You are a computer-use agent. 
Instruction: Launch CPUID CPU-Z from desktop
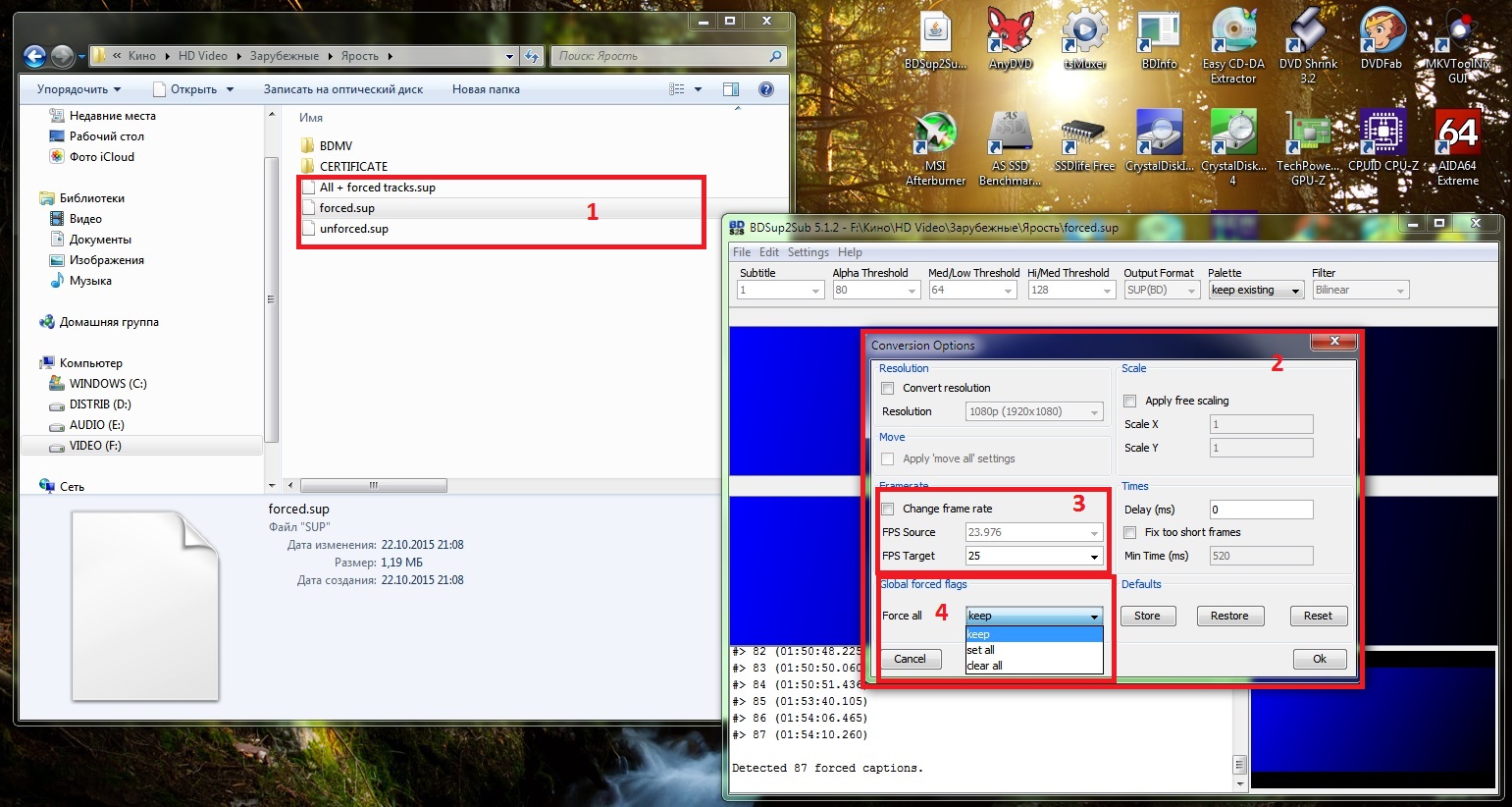tap(1382, 140)
